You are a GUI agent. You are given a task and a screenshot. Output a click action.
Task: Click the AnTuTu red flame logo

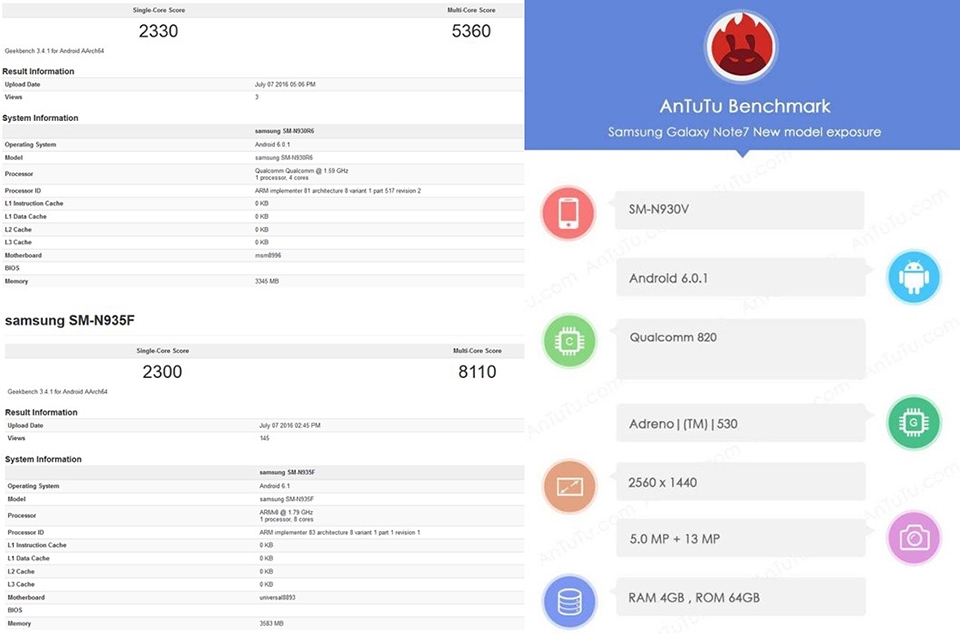pyautogui.click(x=741, y=47)
